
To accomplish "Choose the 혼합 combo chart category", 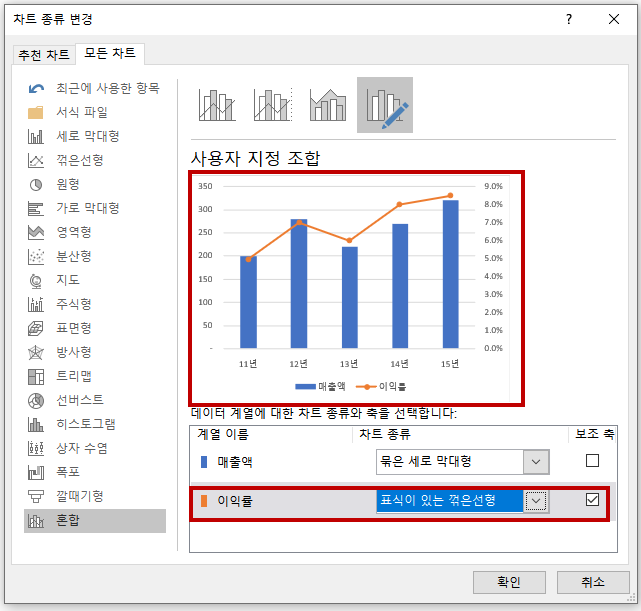I will [x=95, y=521].
